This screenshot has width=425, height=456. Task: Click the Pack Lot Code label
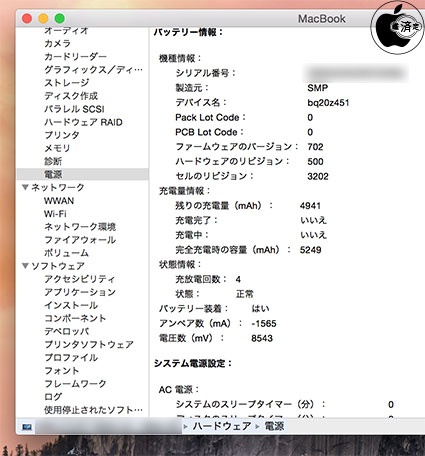(x=210, y=117)
